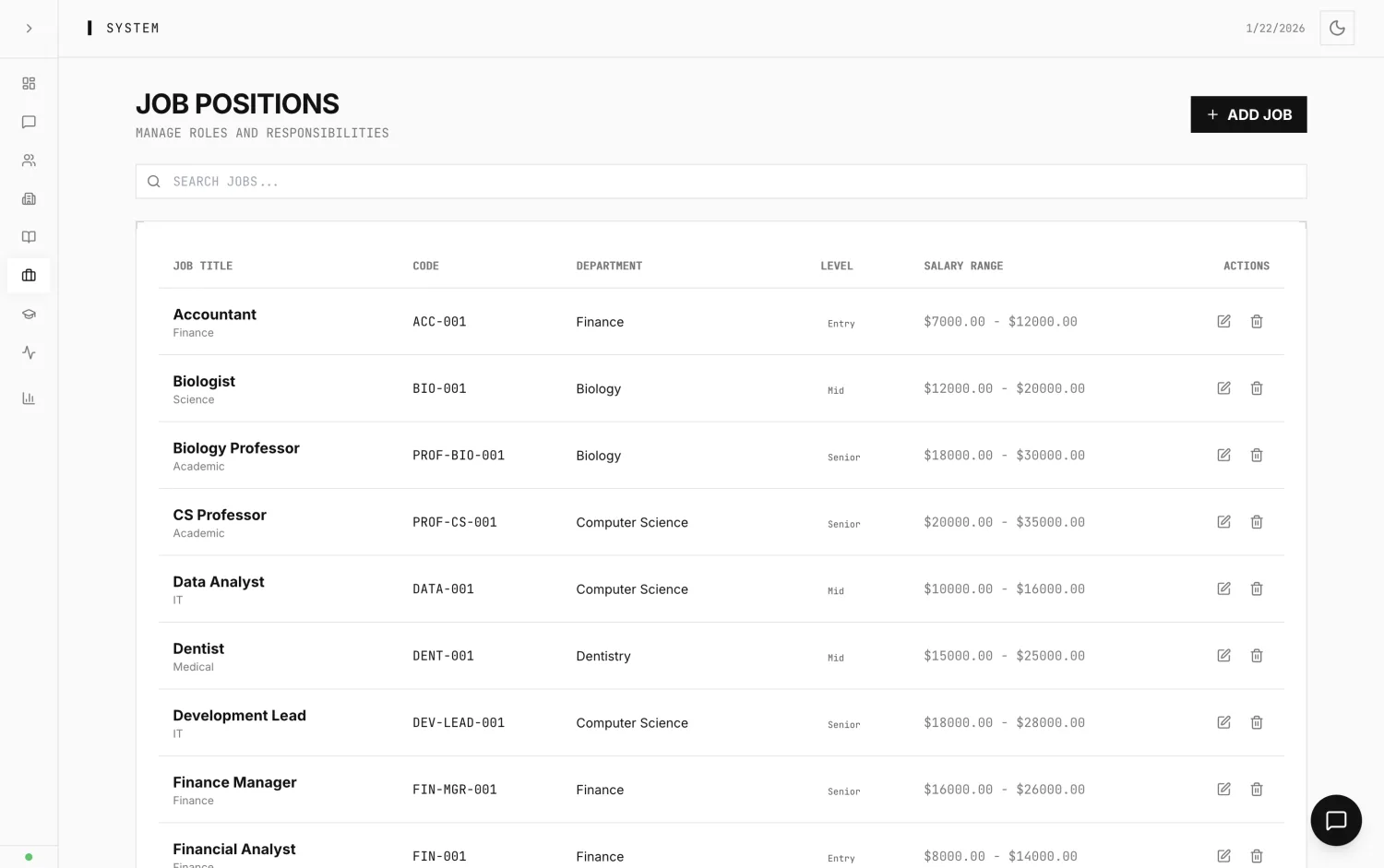Click the DEV-LEAD-001 code cell
Viewport: 1384px width, 868px height.
click(459, 723)
